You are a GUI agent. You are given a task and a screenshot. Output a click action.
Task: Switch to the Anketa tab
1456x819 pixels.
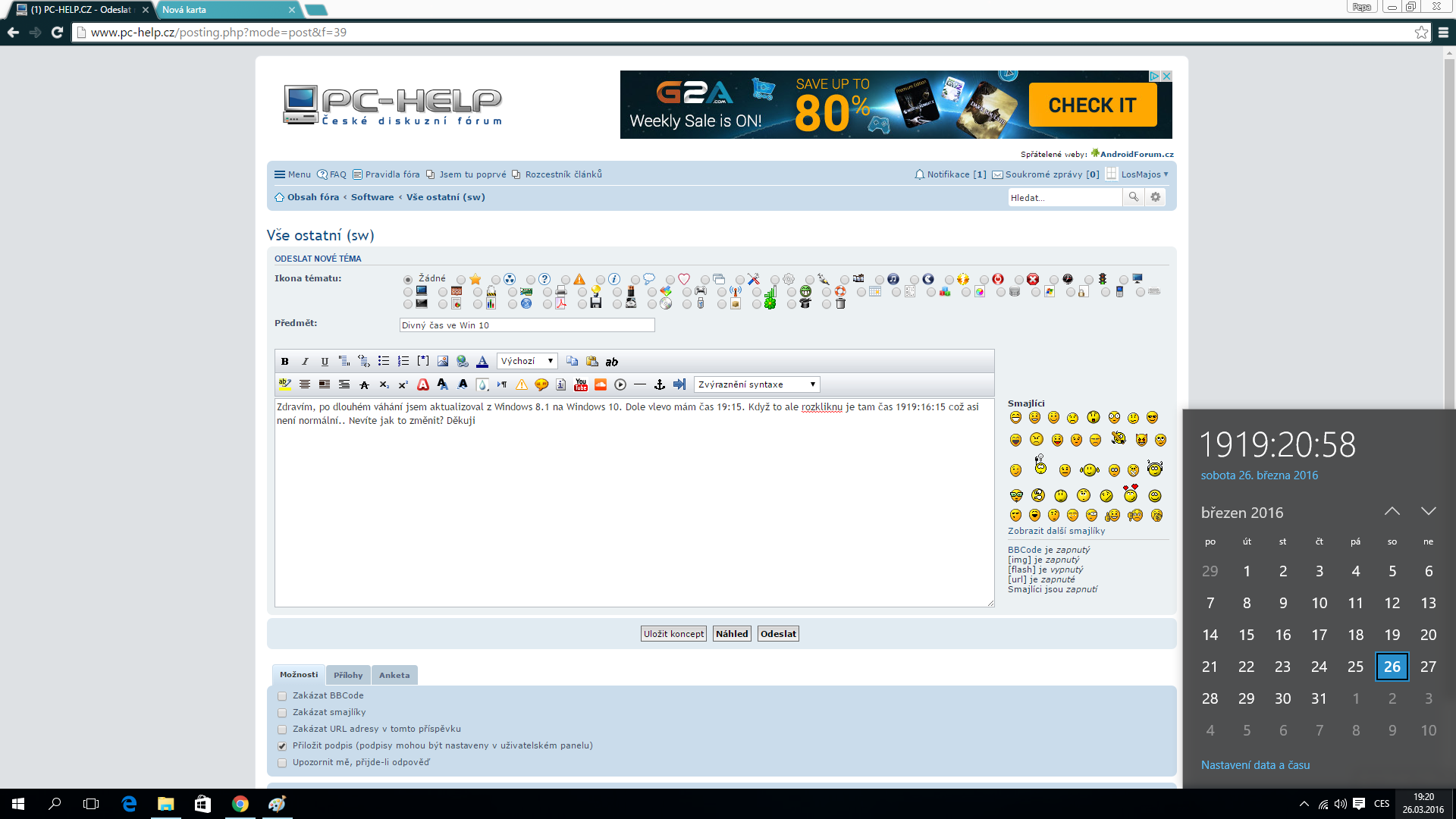(x=394, y=675)
